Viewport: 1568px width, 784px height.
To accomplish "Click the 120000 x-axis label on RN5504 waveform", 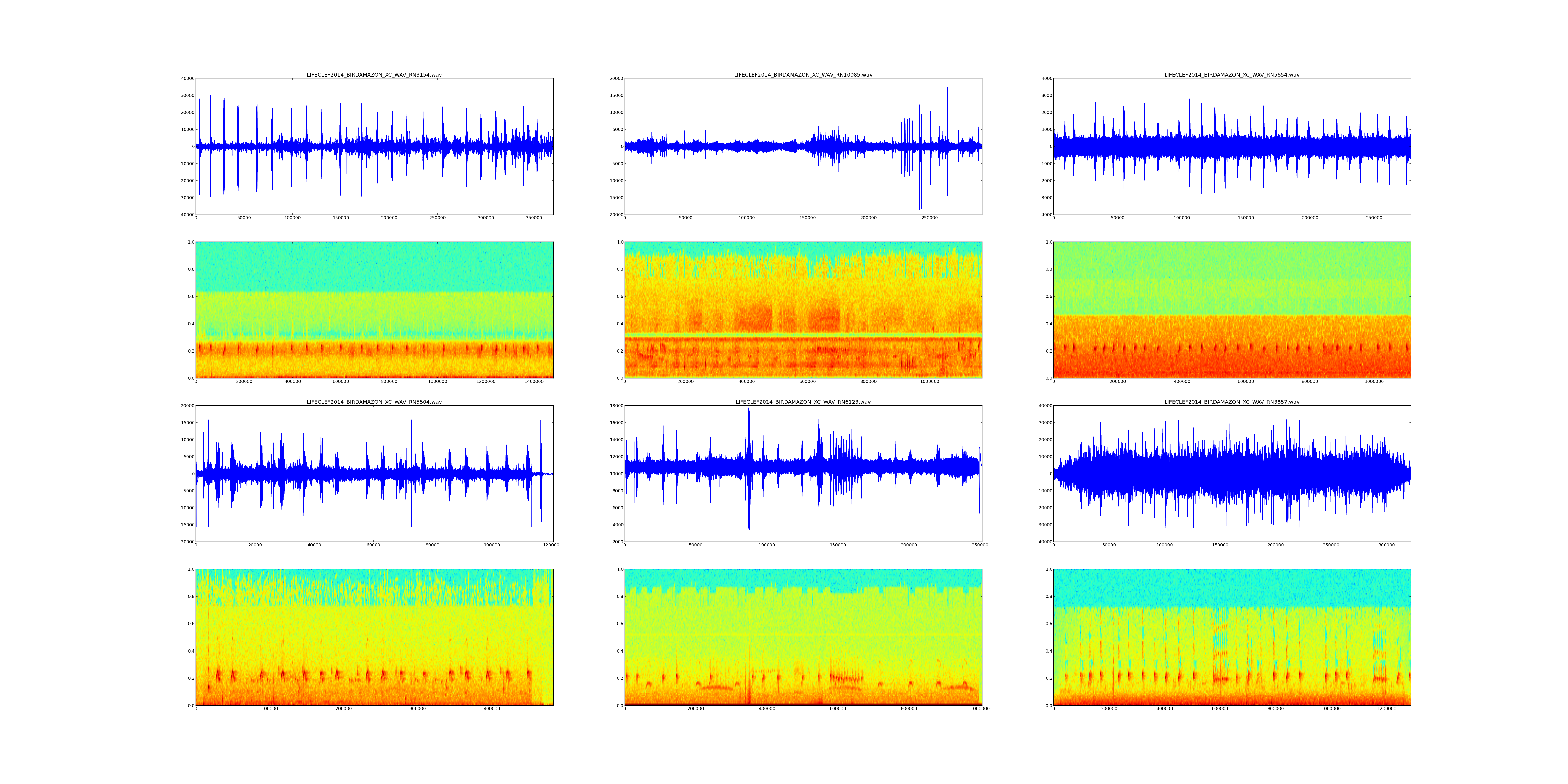I will (551, 545).
